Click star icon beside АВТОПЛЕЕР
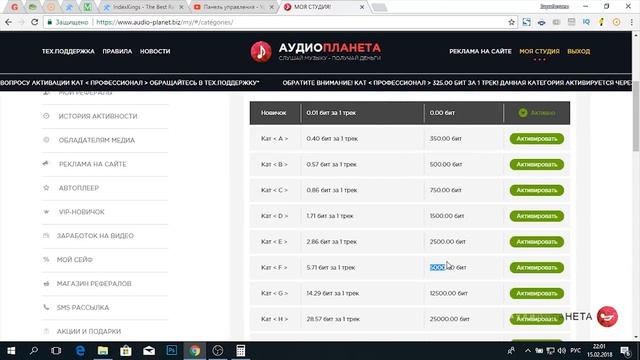This screenshot has width=640, height=360. (46, 188)
